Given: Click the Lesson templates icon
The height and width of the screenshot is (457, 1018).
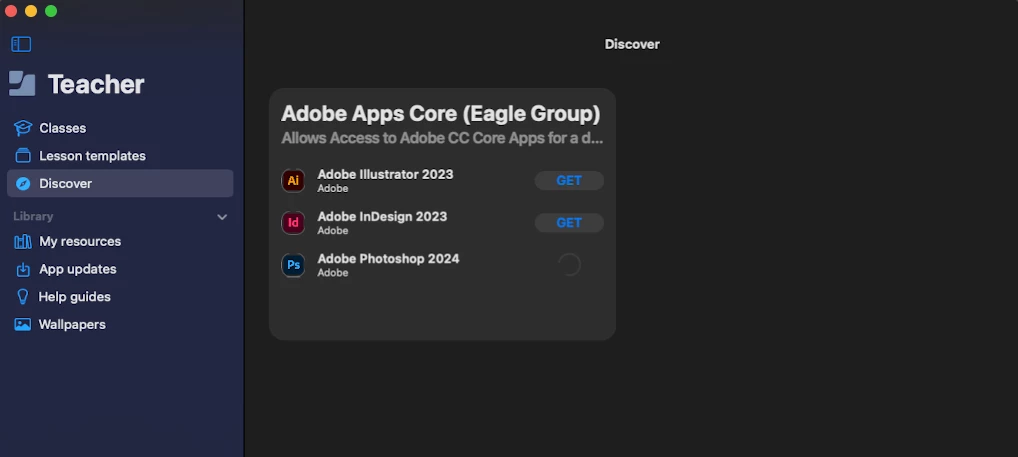Looking at the screenshot, I should (x=23, y=156).
